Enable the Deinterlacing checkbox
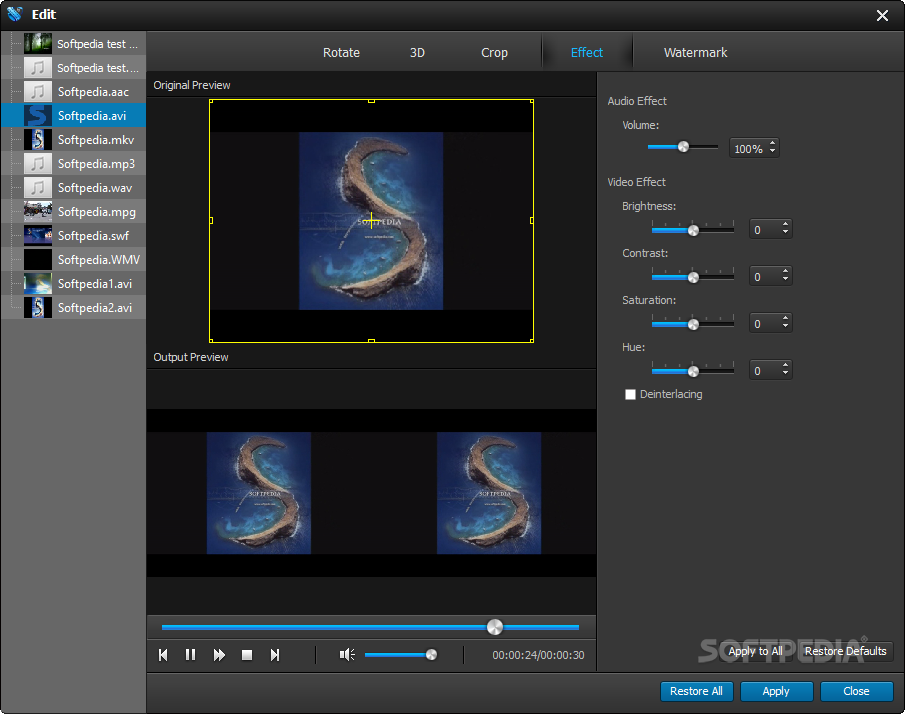Image resolution: width=905 pixels, height=714 pixels. pyautogui.click(x=630, y=394)
